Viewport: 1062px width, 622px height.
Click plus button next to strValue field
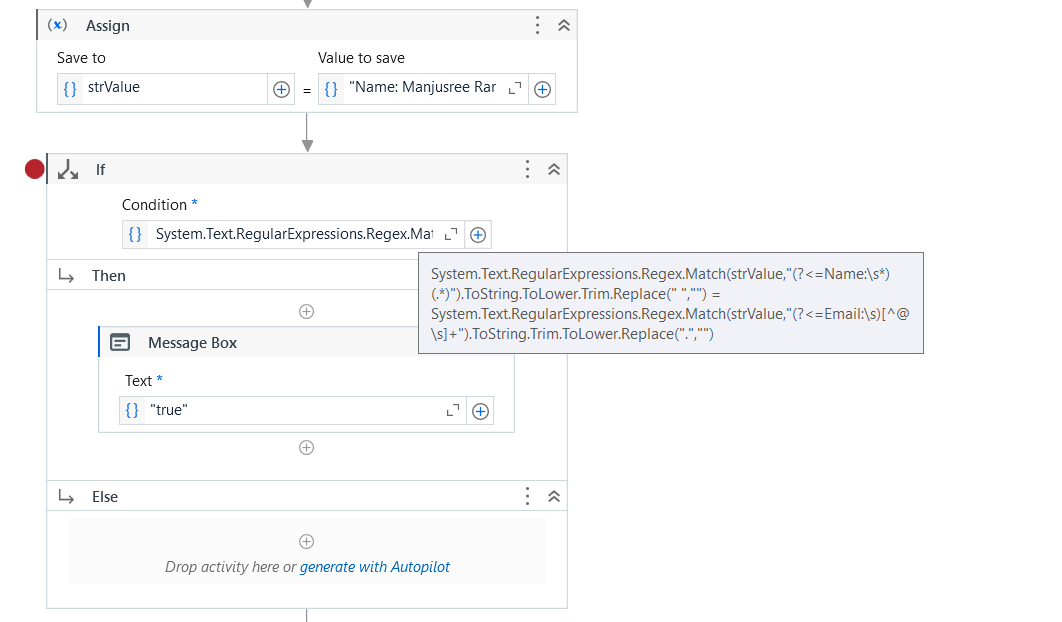(x=281, y=89)
